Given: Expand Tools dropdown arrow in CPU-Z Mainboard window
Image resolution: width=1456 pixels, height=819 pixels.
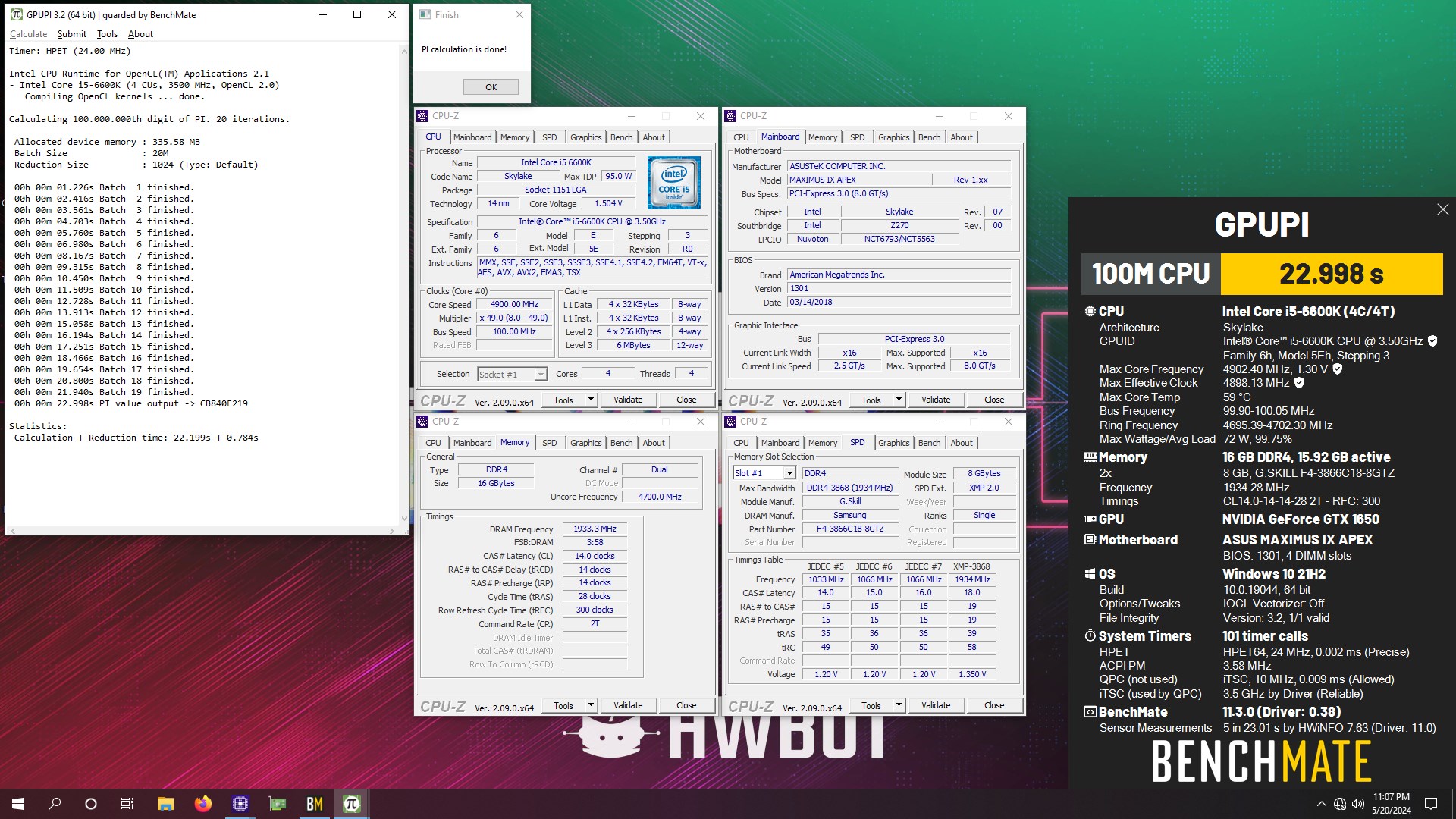Looking at the screenshot, I should coord(899,400).
